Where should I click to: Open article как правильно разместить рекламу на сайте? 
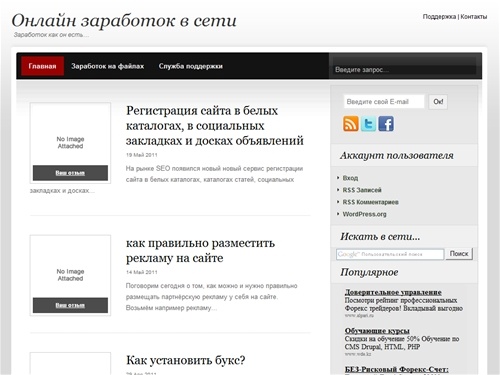[x=200, y=250]
